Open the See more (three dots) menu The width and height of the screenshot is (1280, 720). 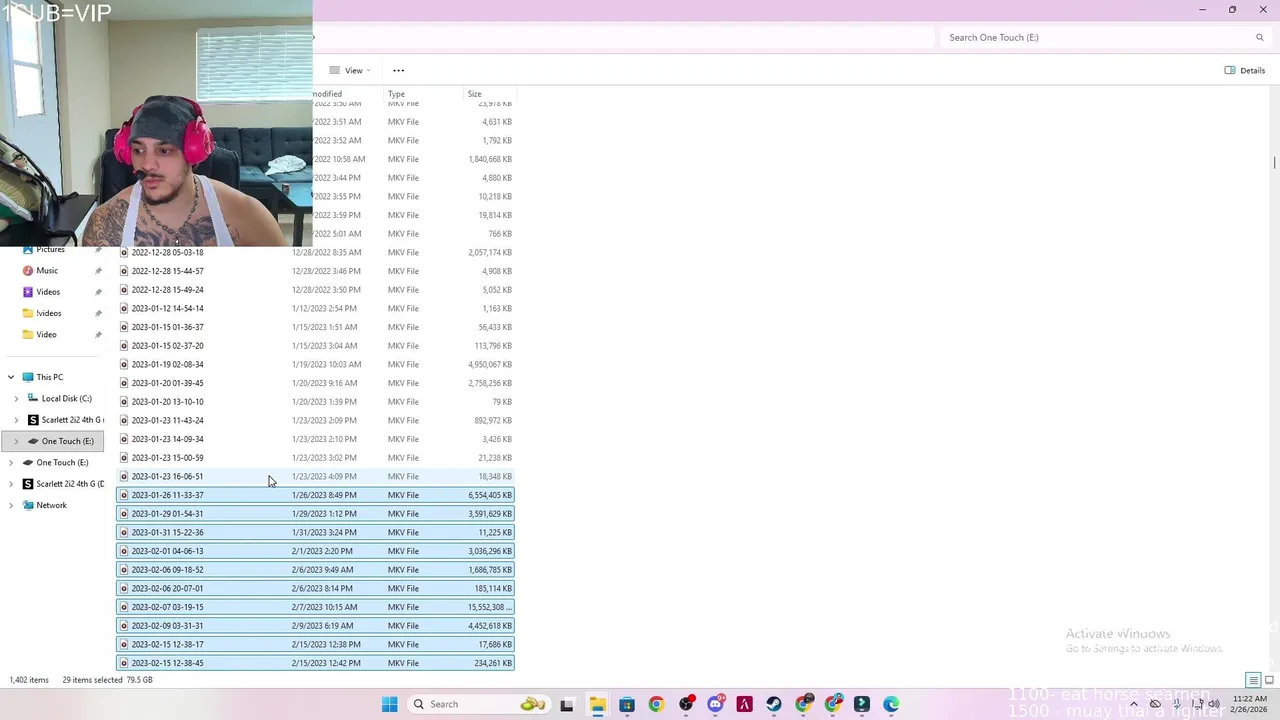tap(398, 70)
